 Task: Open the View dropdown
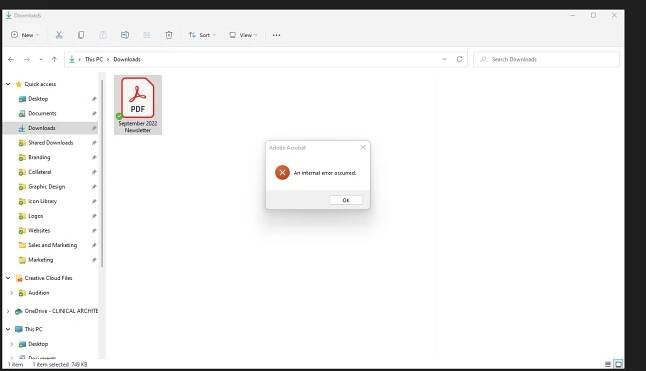[243, 35]
